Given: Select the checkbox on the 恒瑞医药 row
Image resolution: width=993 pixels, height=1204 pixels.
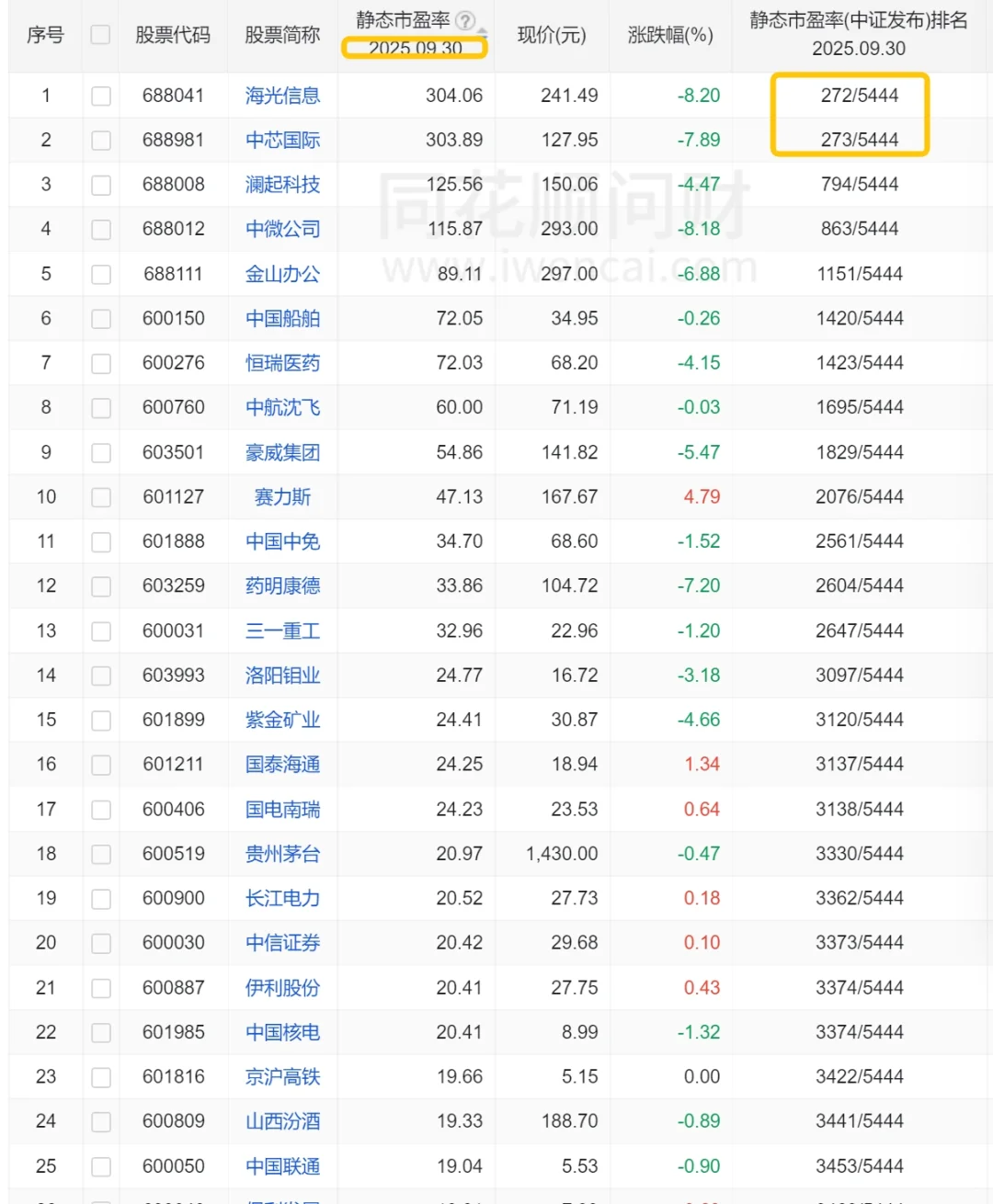Looking at the screenshot, I should [x=101, y=363].
